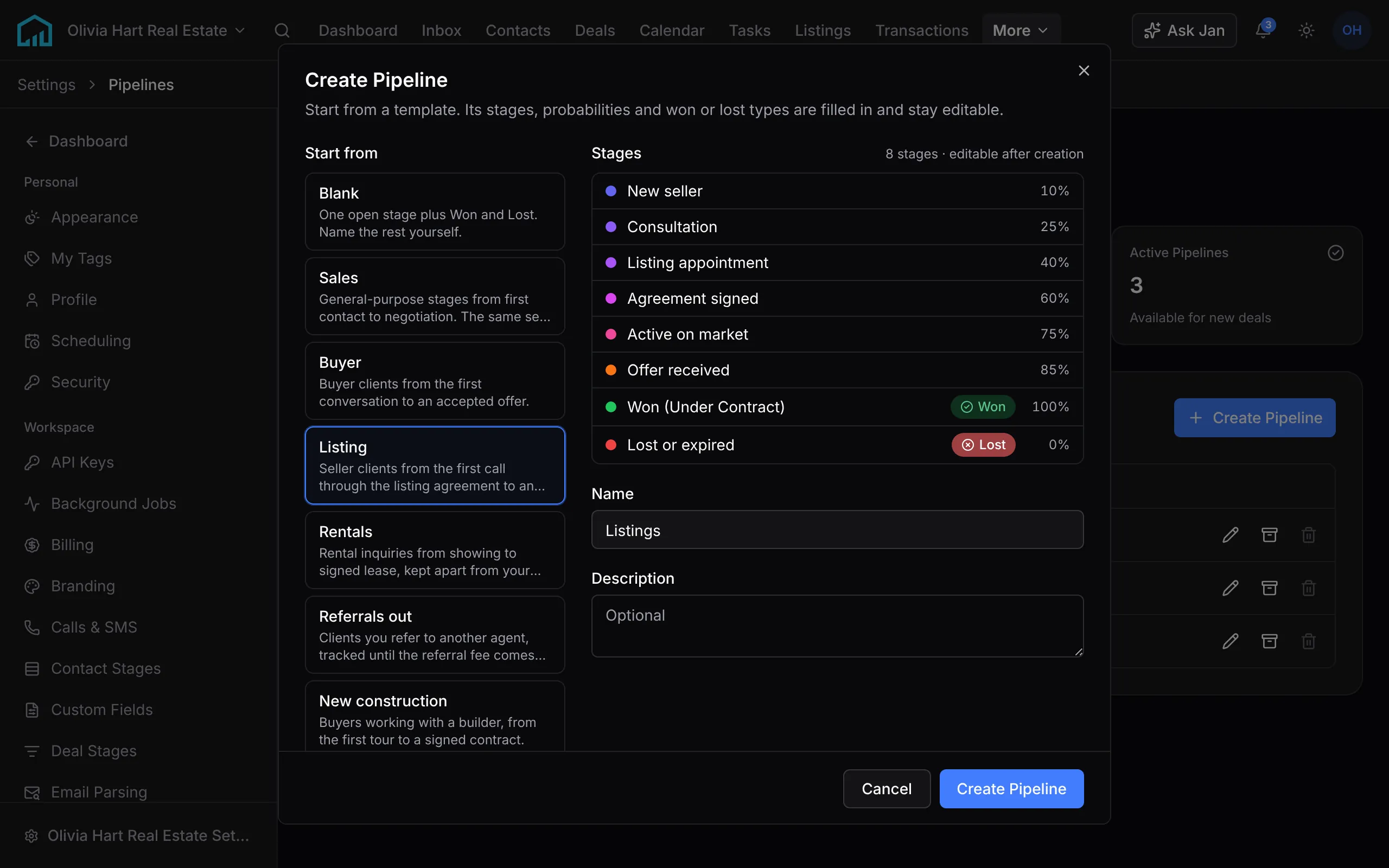1389x868 pixels.
Task: Go to the Inbox tab
Action: point(441,30)
